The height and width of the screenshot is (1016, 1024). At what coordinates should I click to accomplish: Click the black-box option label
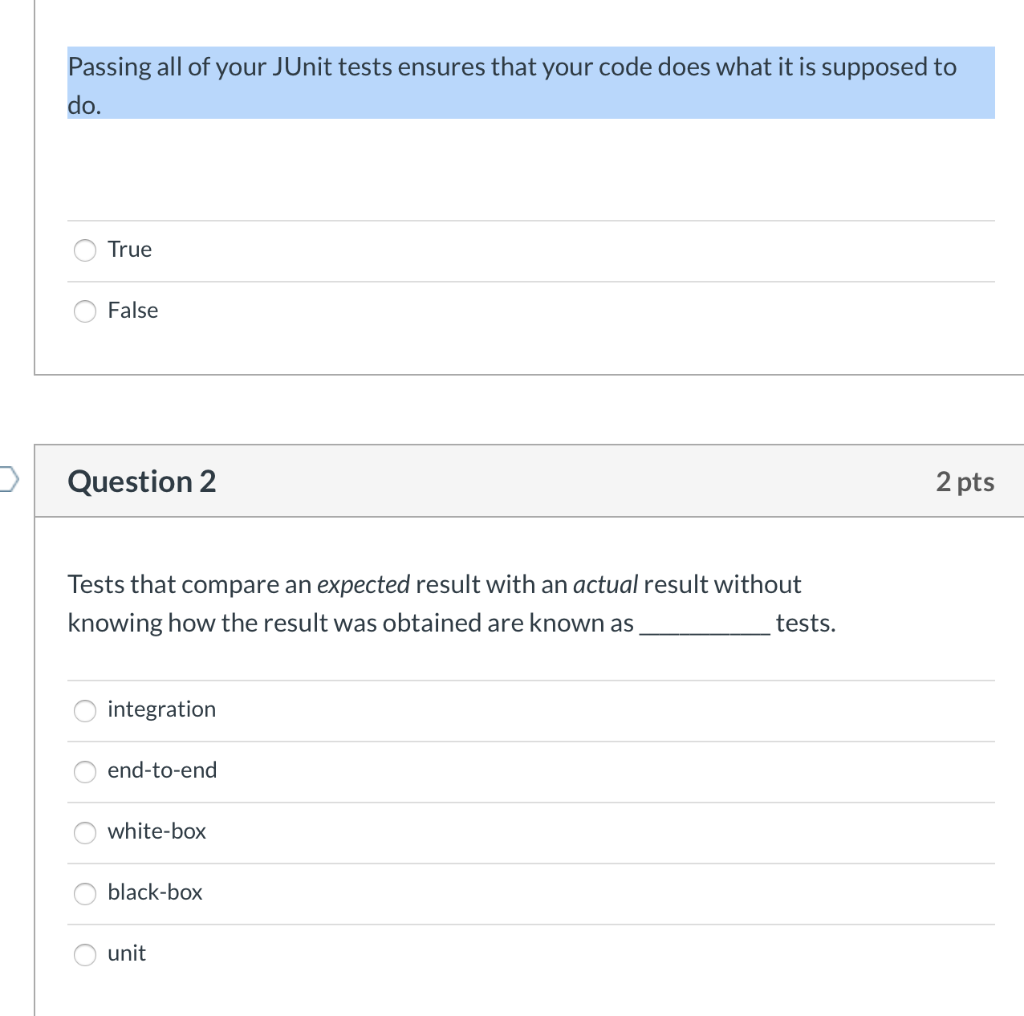click(x=154, y=893)
